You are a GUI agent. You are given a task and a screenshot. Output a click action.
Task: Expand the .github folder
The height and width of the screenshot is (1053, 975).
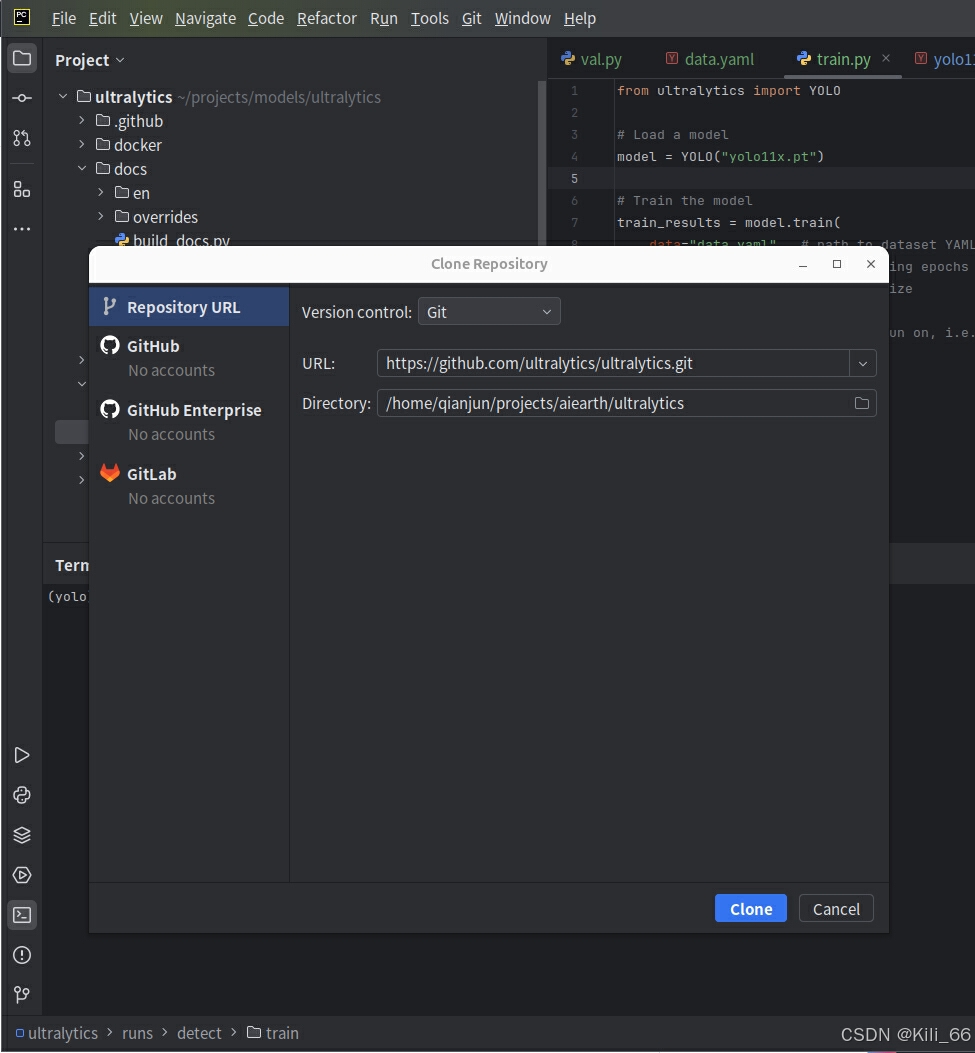tap(81, 120)
